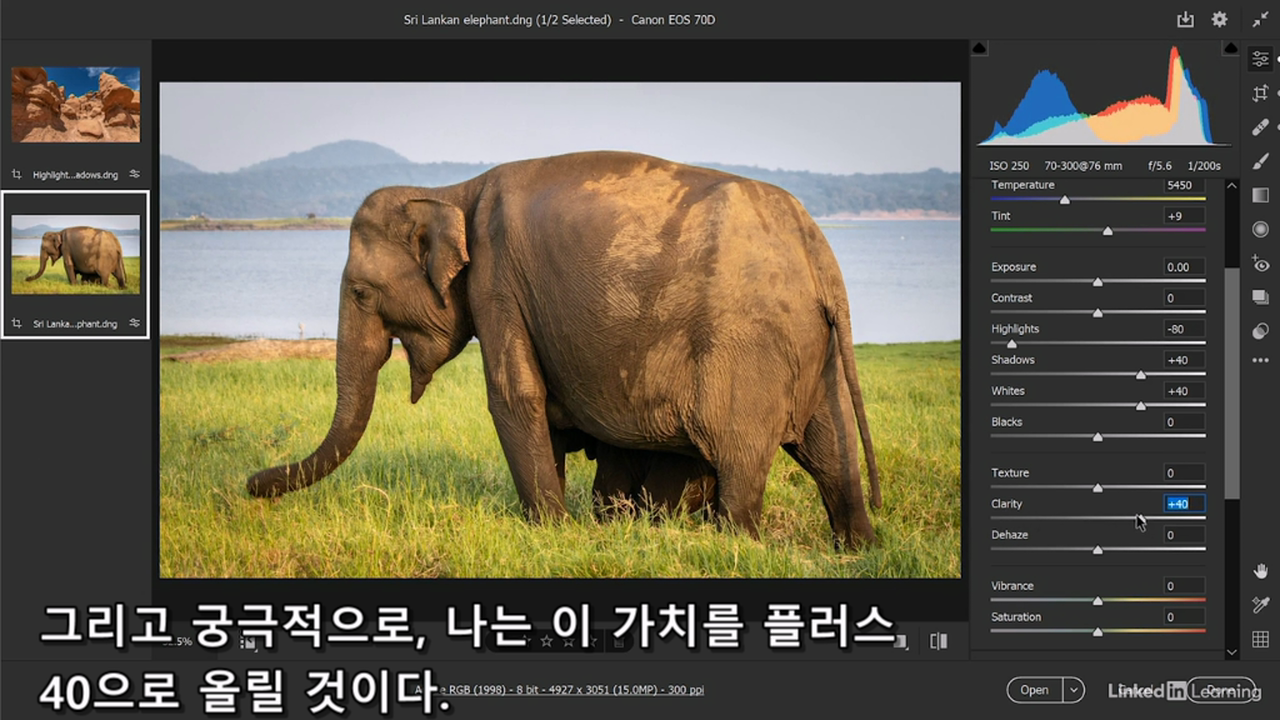This screenshot has height=720, width=1280.
Task: Click the Temperature slider handle
Action: (1065, 200)
